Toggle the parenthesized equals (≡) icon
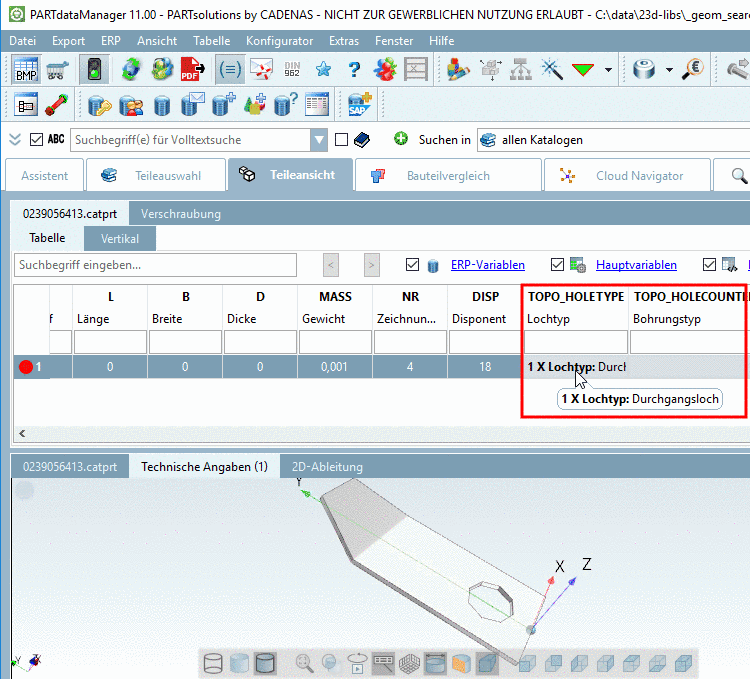Image resolution: width=750 pixels, height=679 pixels. pos(230,70)
